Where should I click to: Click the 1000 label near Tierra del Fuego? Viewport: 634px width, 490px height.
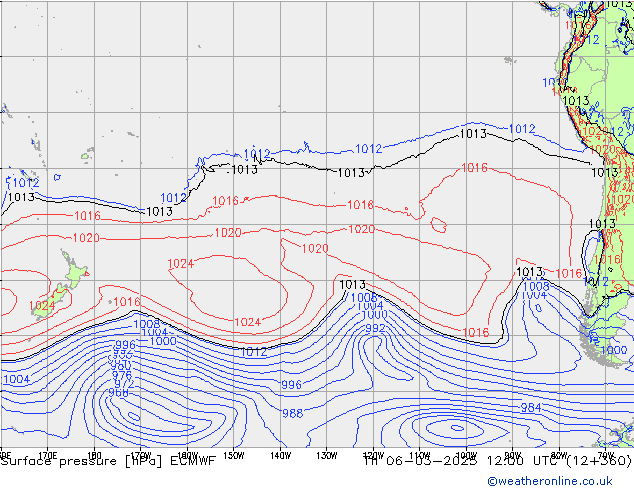[x=614, y=350]
